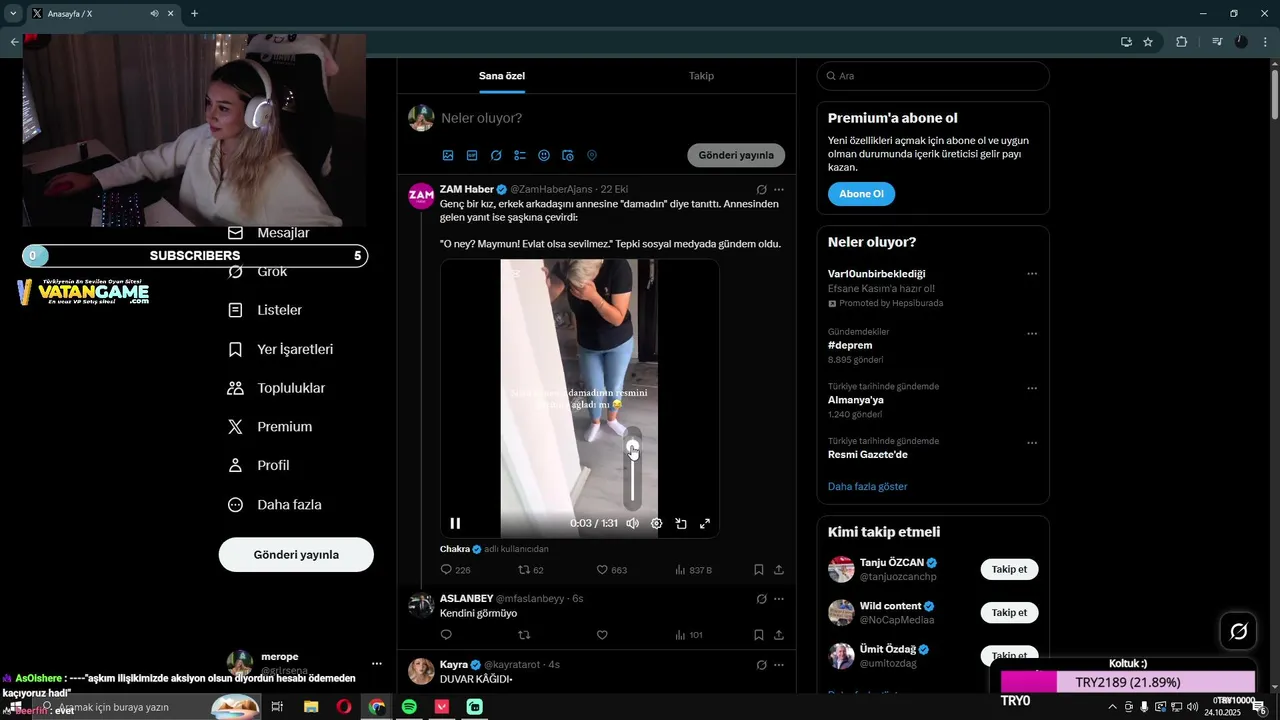Open the GIF picker in post composer
Viewport: 1280px width, 720px height.
pos(472,156)
